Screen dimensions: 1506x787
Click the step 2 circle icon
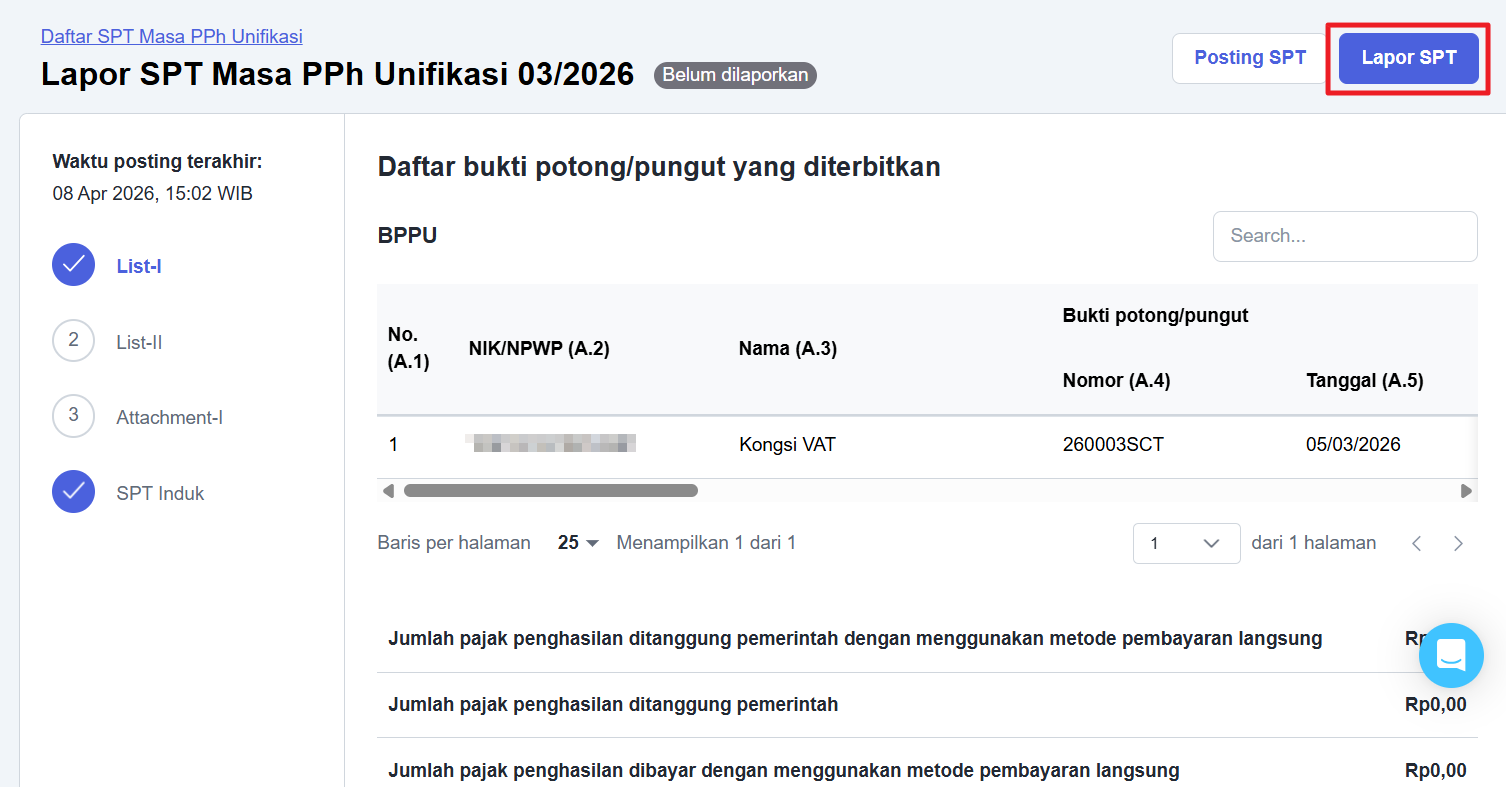(73, 340)
